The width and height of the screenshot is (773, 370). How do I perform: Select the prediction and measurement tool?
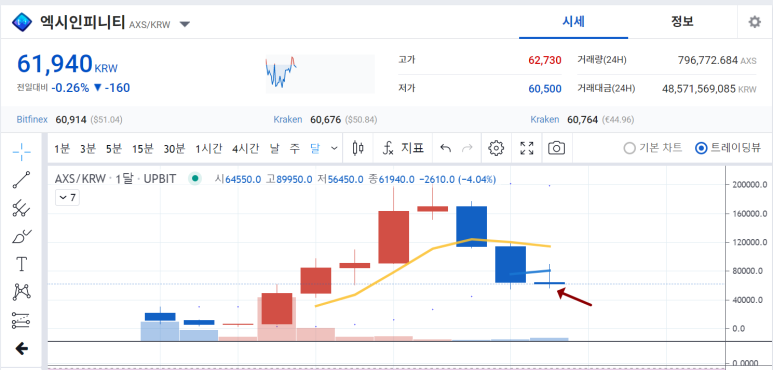point(21,320)
